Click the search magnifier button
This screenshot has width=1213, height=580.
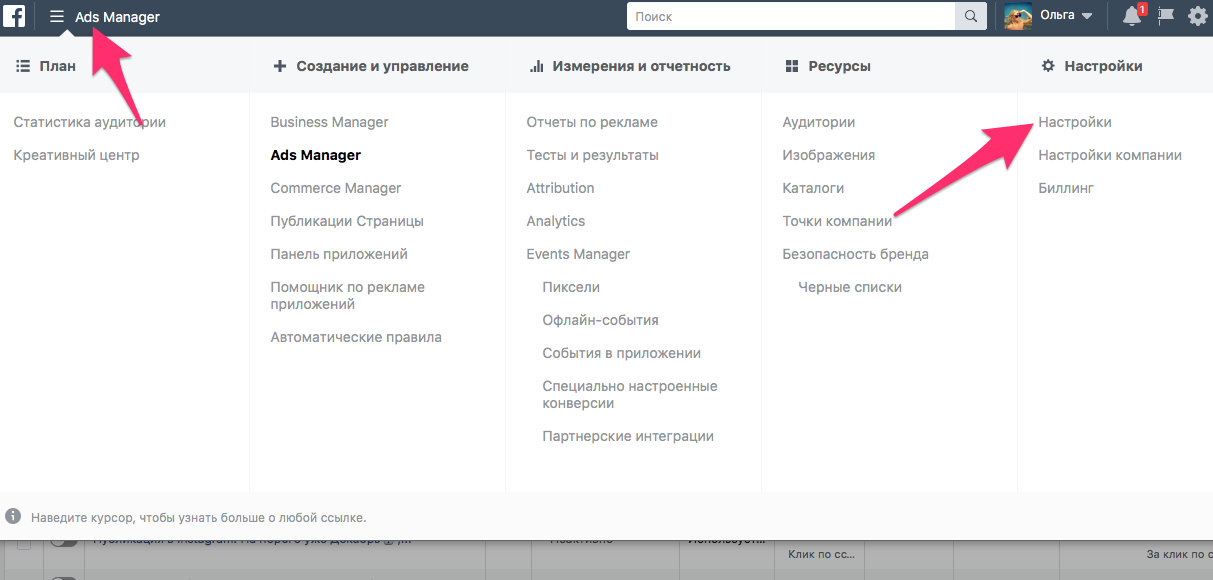(x=970, y=16)
